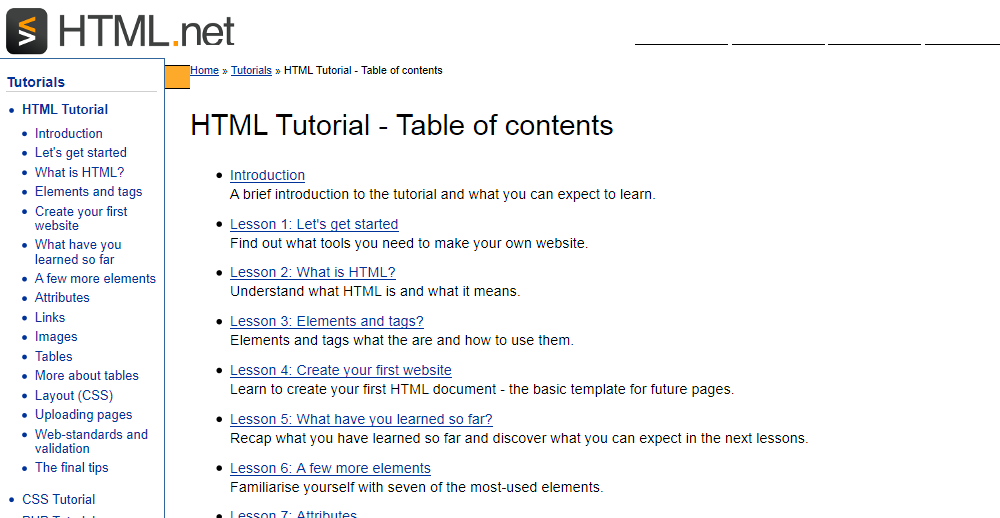Image resolution: width=1000 pixels, height=518 pixels.
Task: Click text 'Elements and tags what the are and how to use them.'
Action: [x=402, y=341]
